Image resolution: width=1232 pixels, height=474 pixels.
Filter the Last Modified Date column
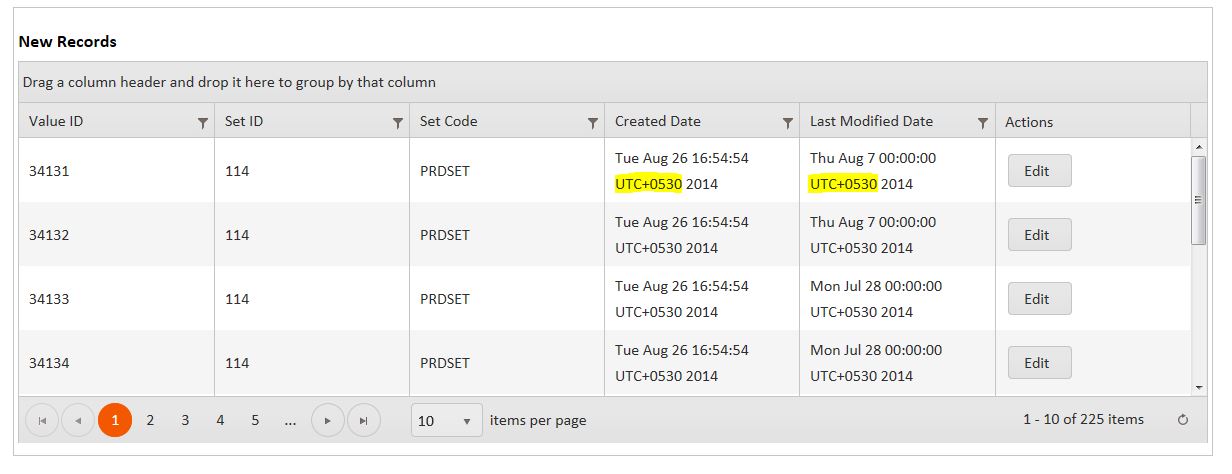983,123
